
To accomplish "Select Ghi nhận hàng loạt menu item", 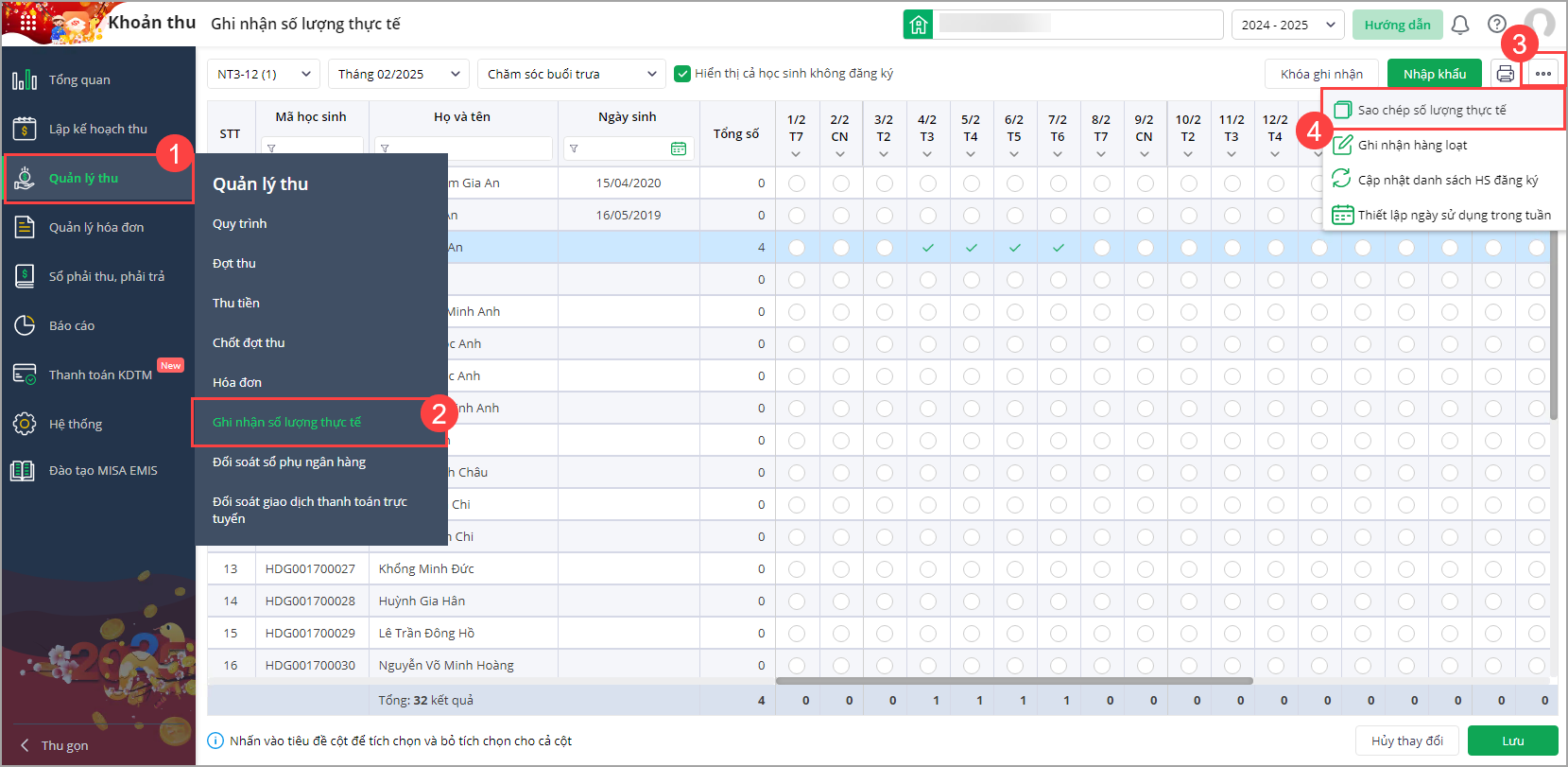I will click(x=1442, y=145).
